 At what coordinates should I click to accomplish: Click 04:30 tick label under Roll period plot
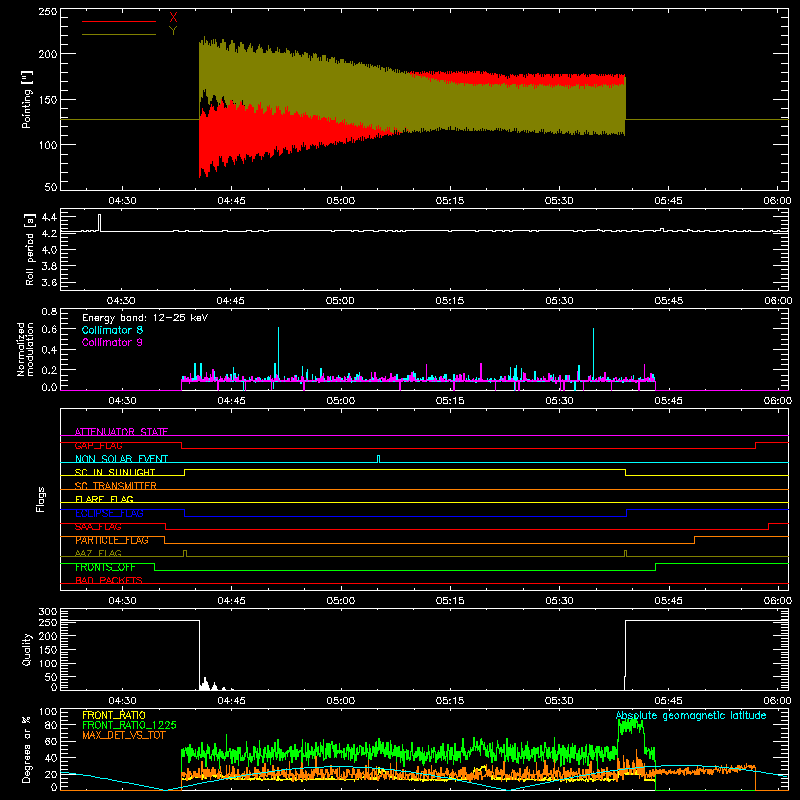pyautogui.click(x=121, y=301)
